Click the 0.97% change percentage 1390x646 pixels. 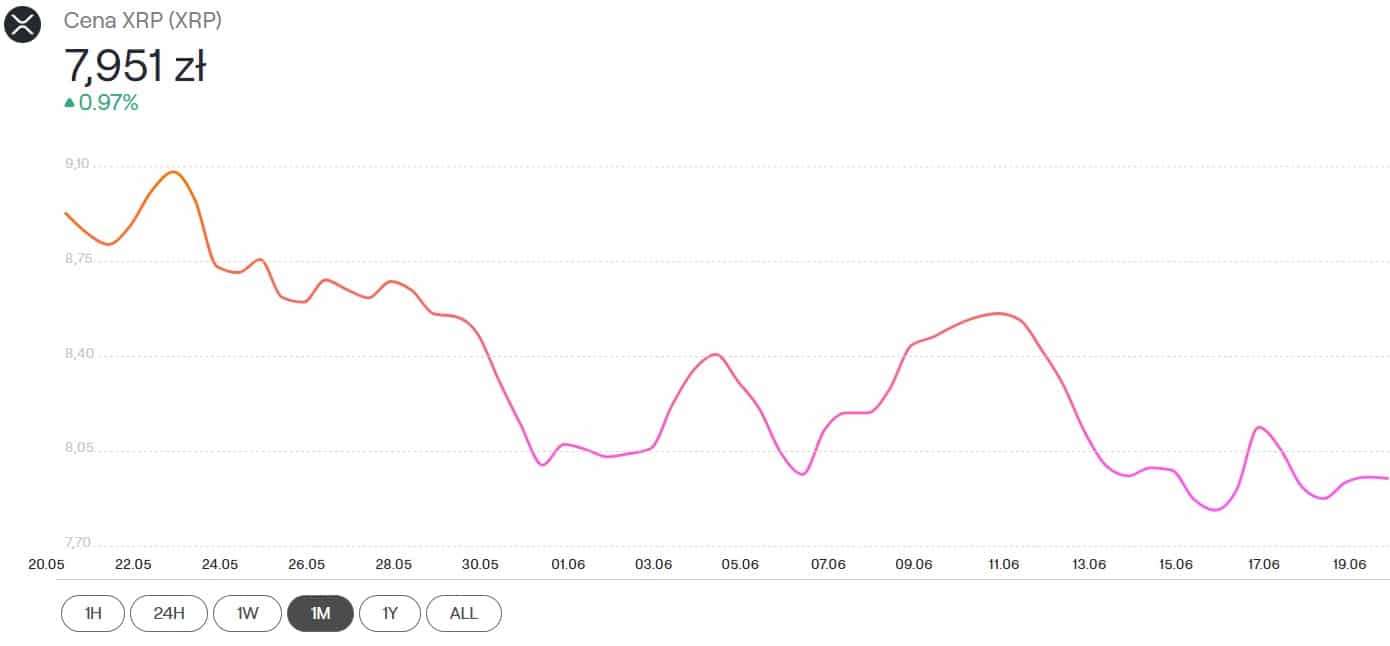108,102
